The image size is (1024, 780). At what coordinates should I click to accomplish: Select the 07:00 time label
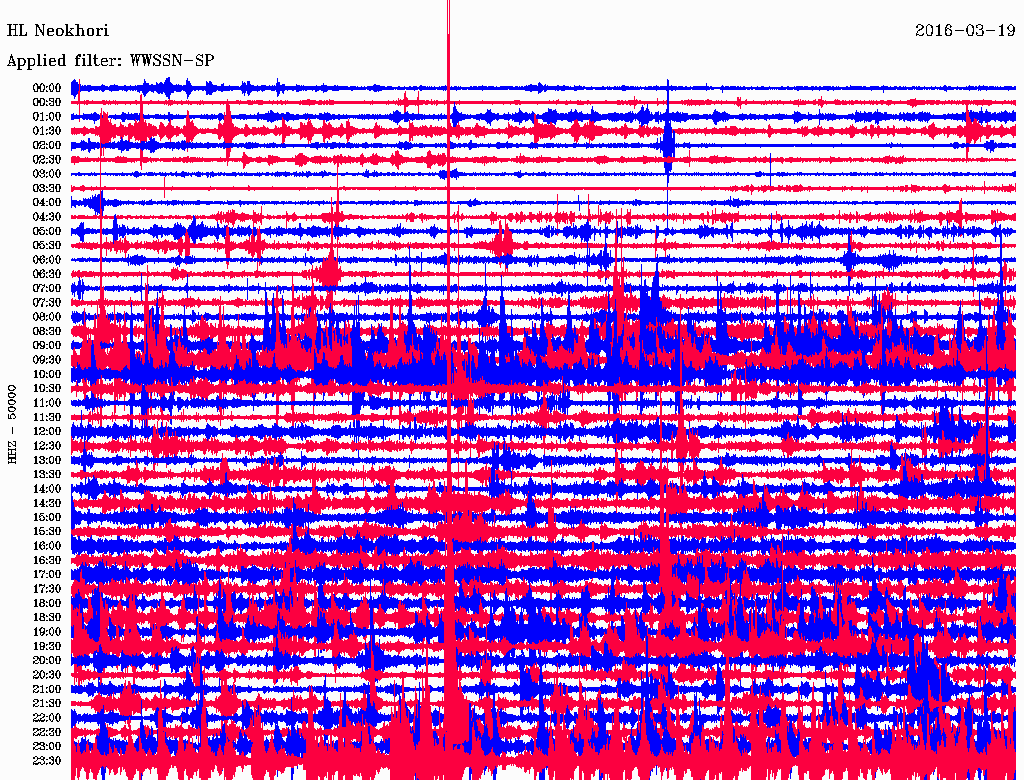point(47,288)
